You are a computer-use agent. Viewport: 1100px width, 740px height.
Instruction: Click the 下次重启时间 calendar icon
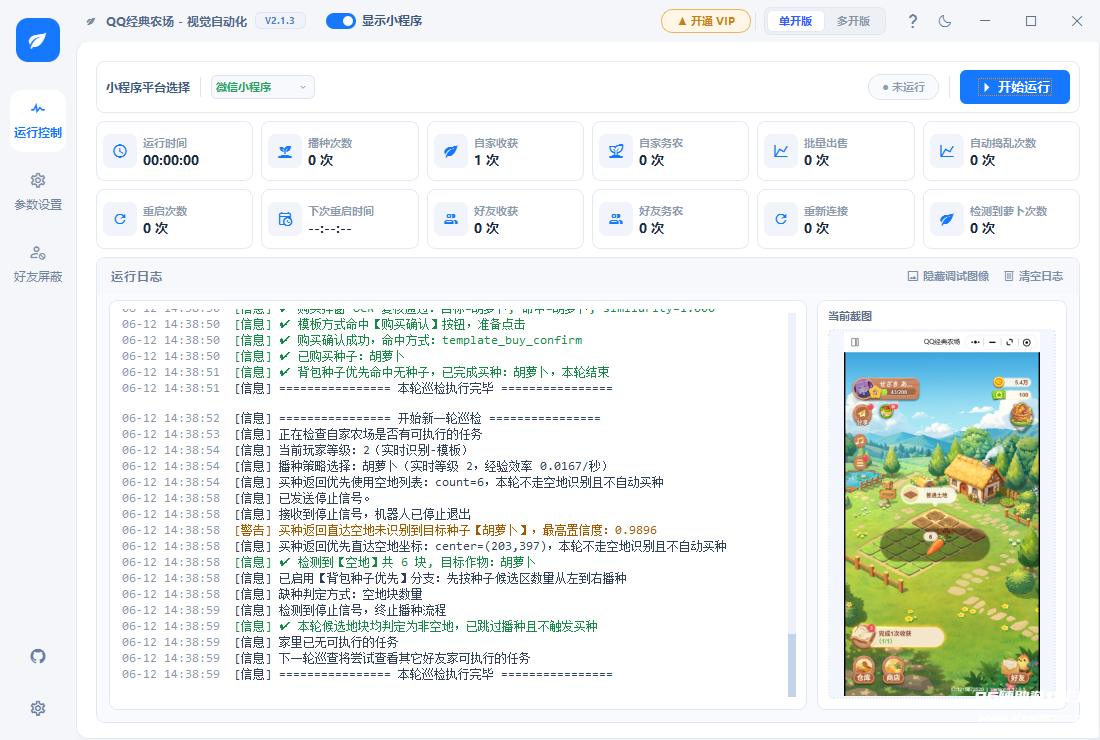pyautogui.click(x=285, y=219)
